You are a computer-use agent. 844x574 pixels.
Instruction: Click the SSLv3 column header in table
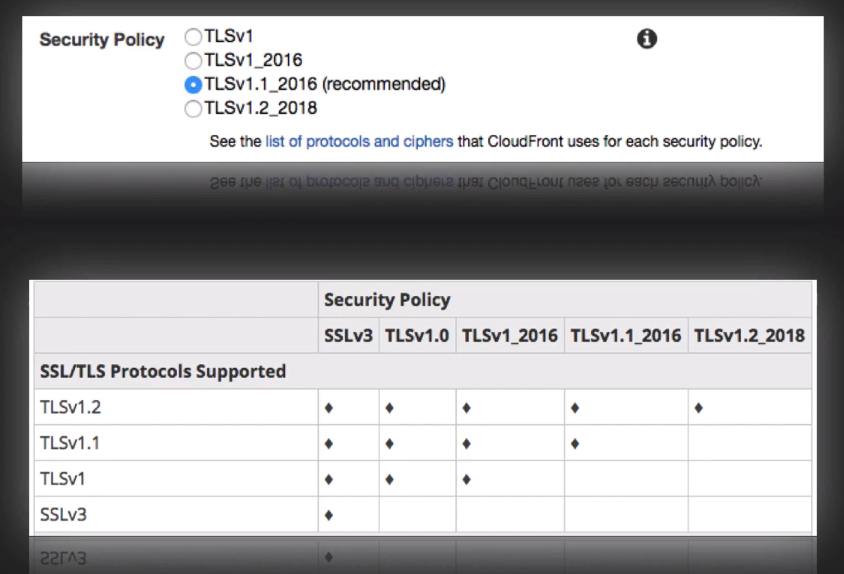[346, 335]
